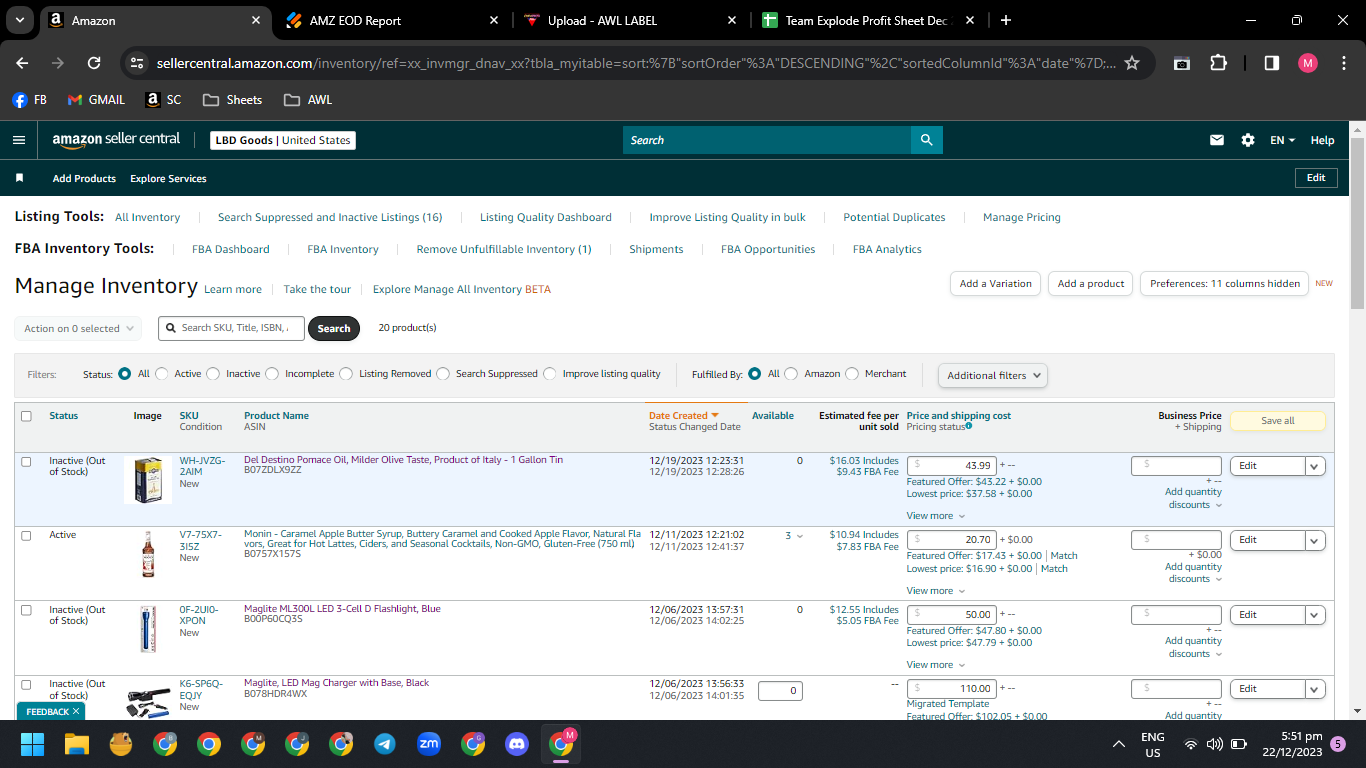Open Discord from the taskbar

(517, 744)
